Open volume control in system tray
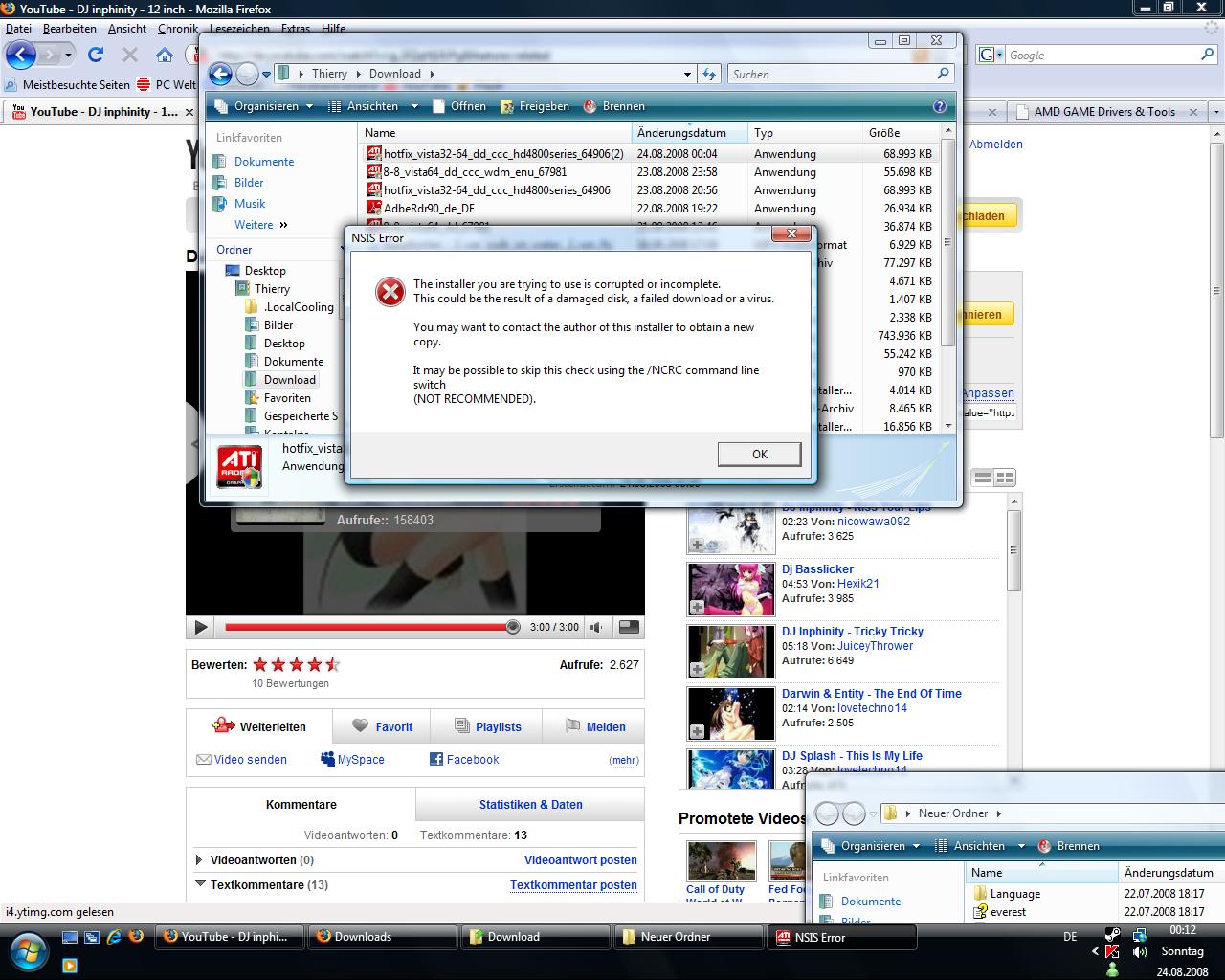The width and height of the screenshot is (1225, 980). point(1140,952)
